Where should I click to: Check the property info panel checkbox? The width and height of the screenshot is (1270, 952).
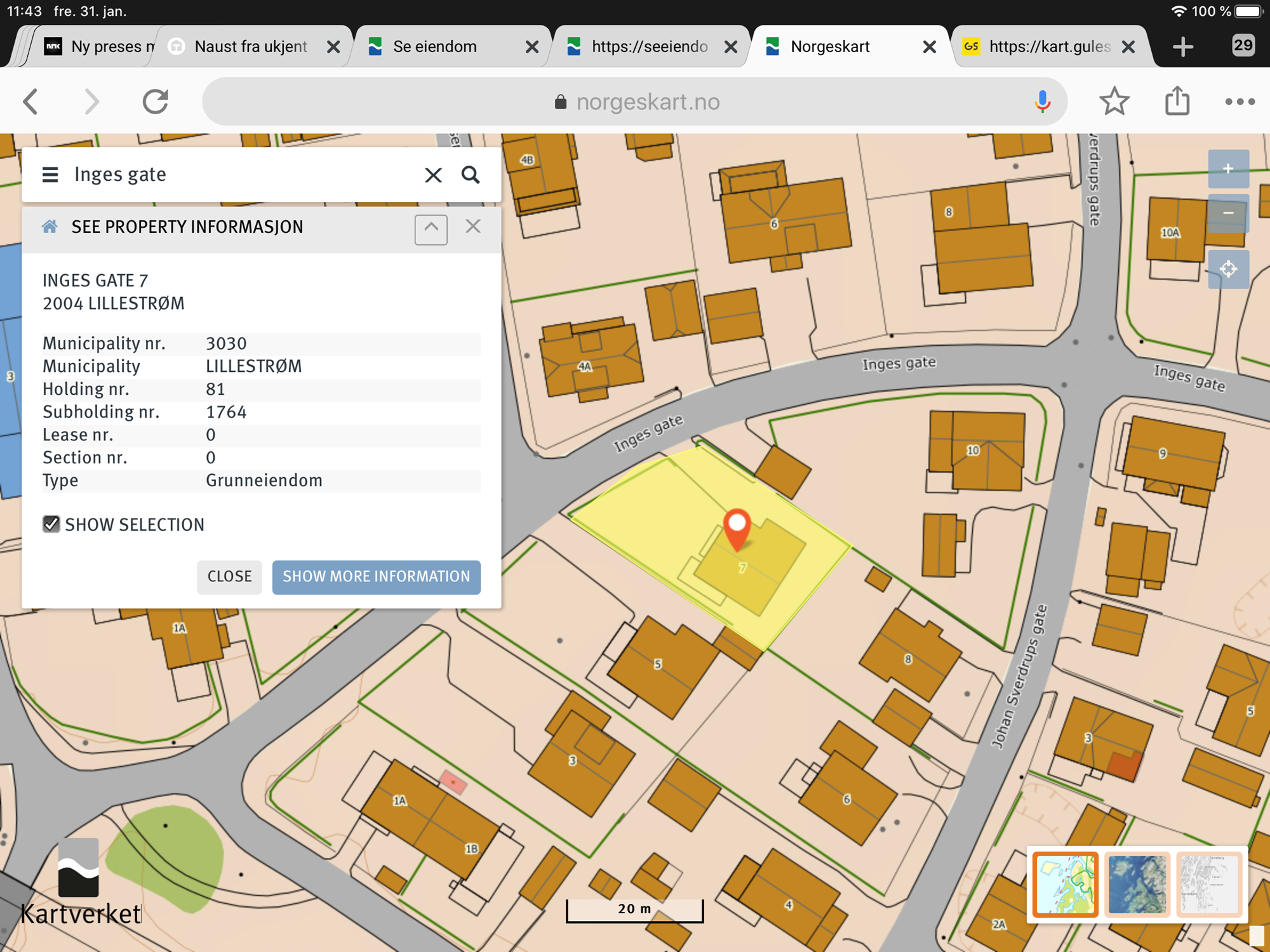pos(51,524)
